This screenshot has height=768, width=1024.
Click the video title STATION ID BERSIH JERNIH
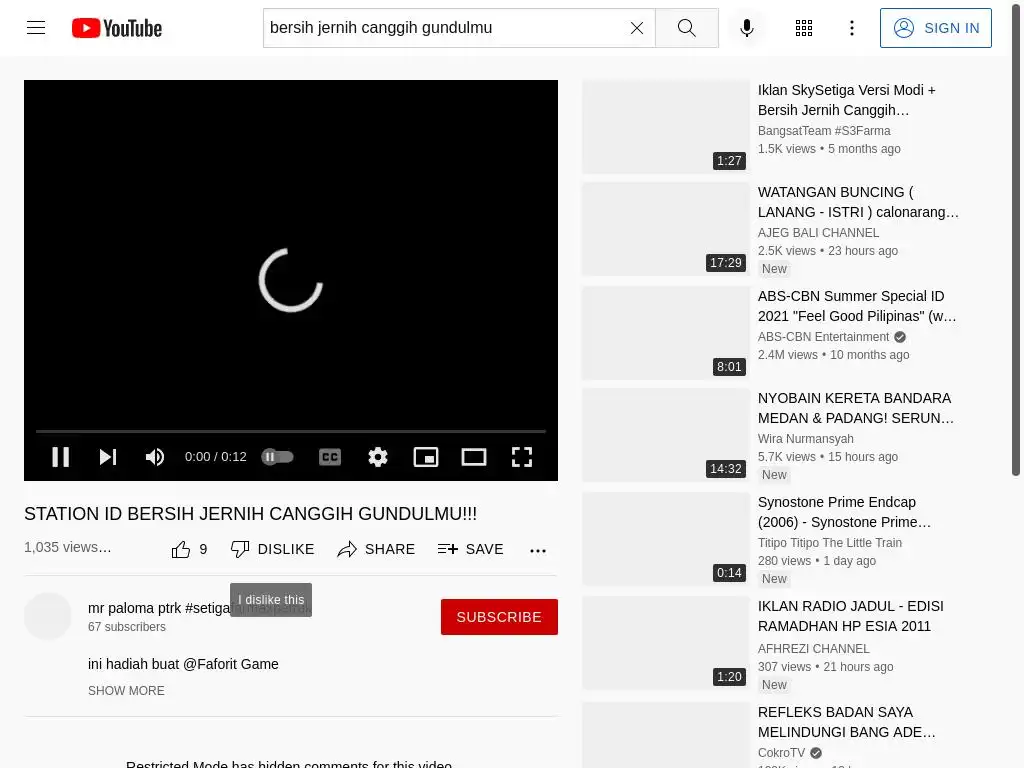[250, 514]
